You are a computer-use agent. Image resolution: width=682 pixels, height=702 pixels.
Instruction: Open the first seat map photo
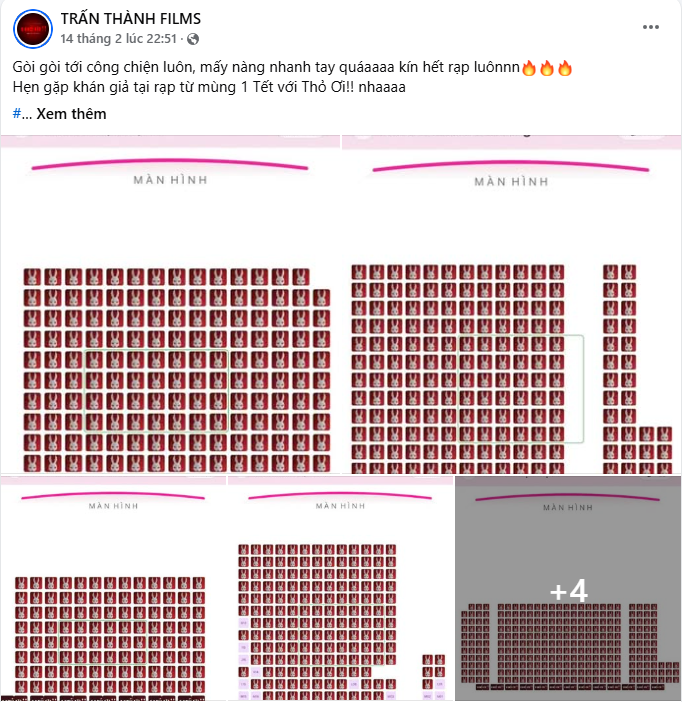pos(170,304)
